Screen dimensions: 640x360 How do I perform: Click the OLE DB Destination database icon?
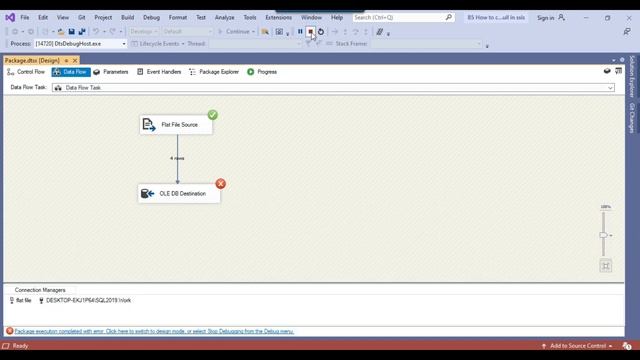click(147, 193)
